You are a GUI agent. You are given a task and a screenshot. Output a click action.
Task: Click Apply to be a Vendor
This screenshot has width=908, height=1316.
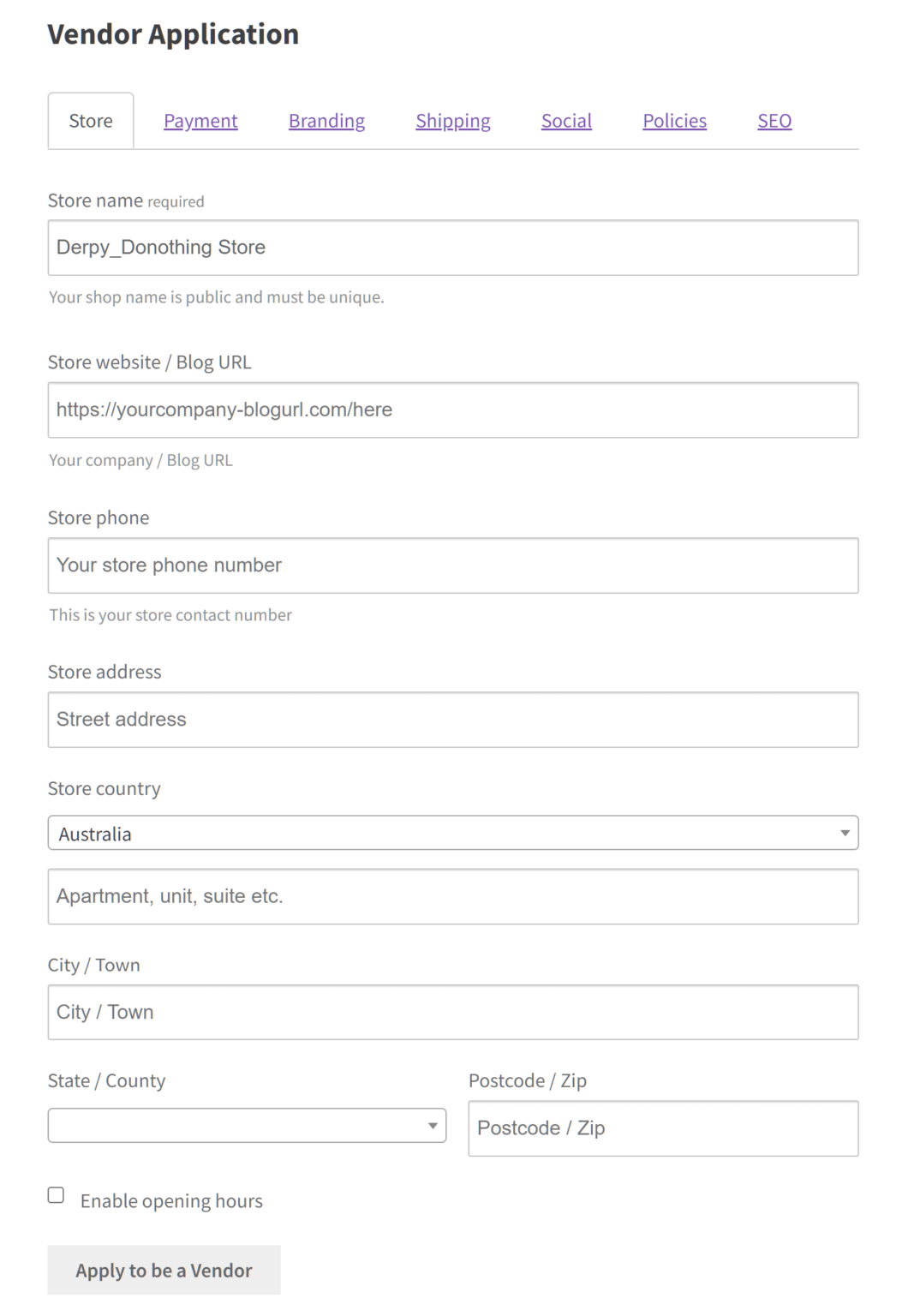(x=164, y=1270)
